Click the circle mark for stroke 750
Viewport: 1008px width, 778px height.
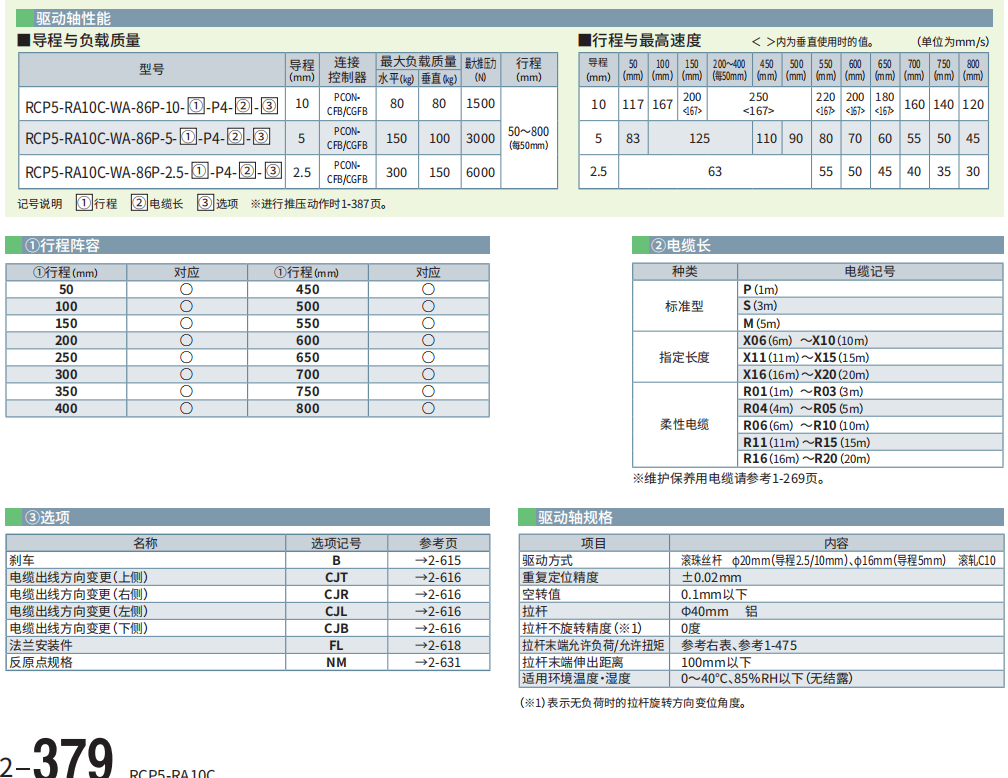(x=428, y=391)
